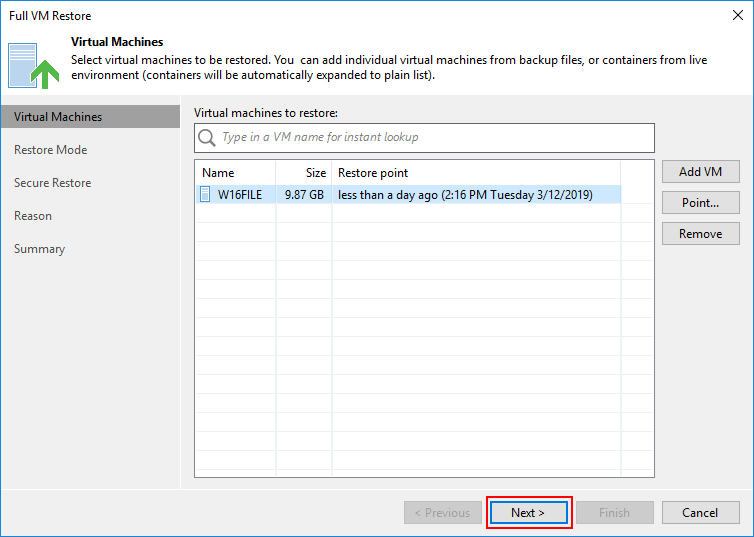Sort list by Name column header

click(x=236, y=173)
